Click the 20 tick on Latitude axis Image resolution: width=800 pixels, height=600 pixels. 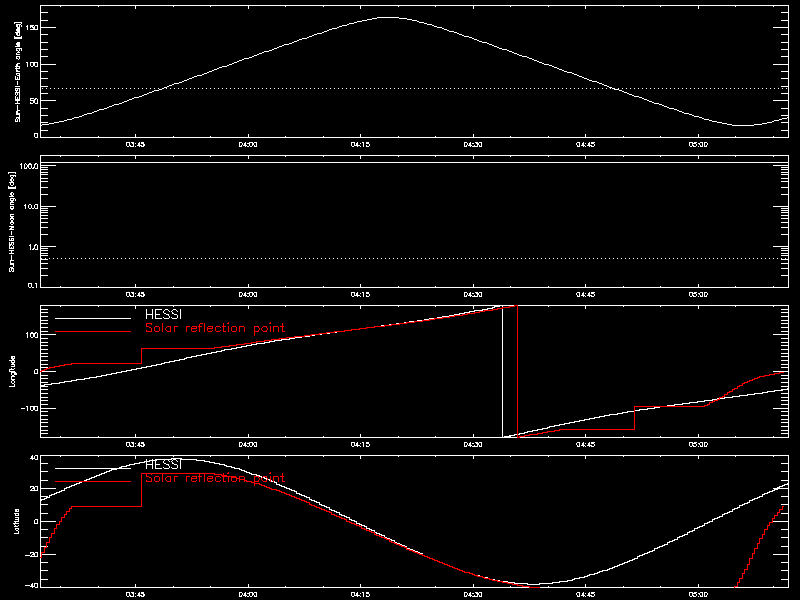click(34, 489)
